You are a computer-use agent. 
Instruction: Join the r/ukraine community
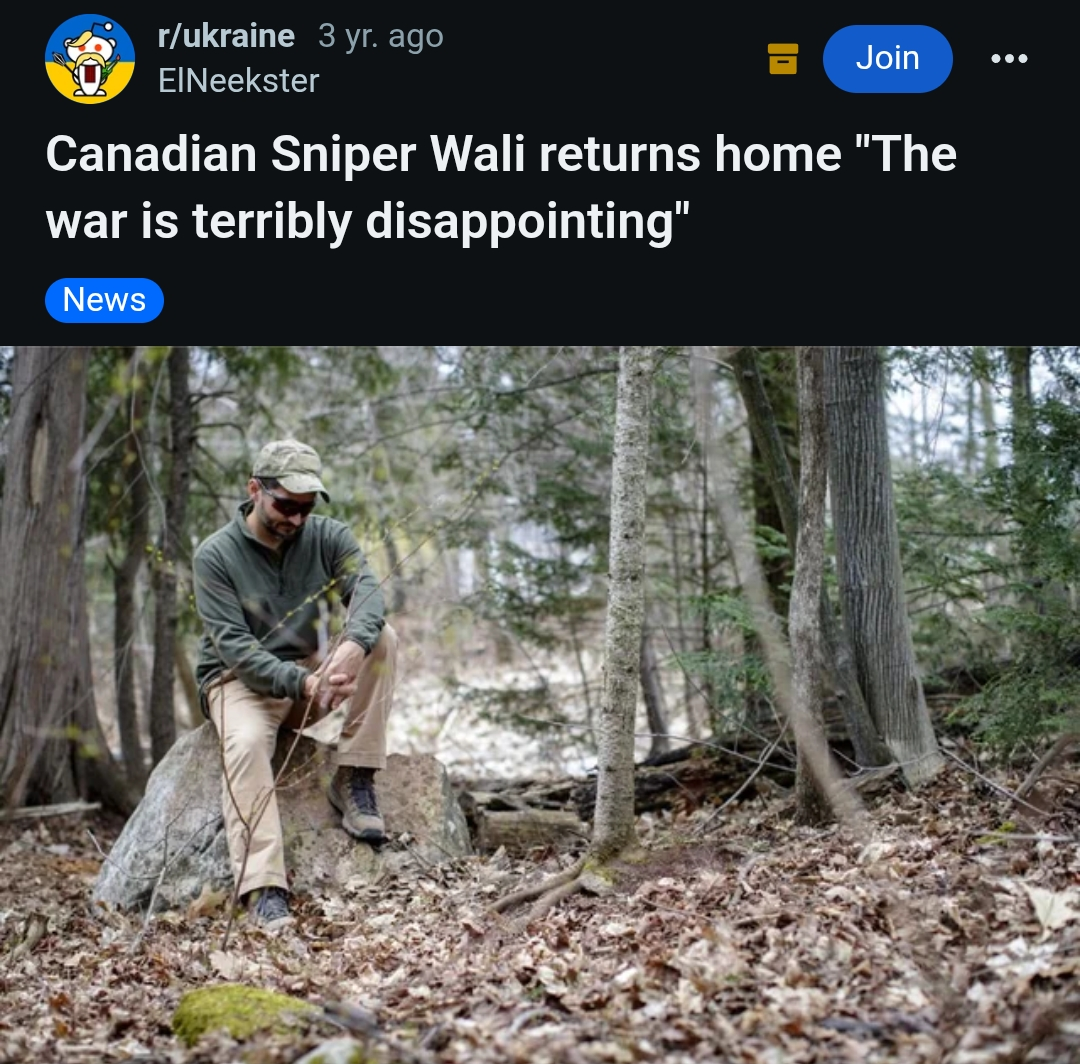pyautogui.click(x=887, y=59)
